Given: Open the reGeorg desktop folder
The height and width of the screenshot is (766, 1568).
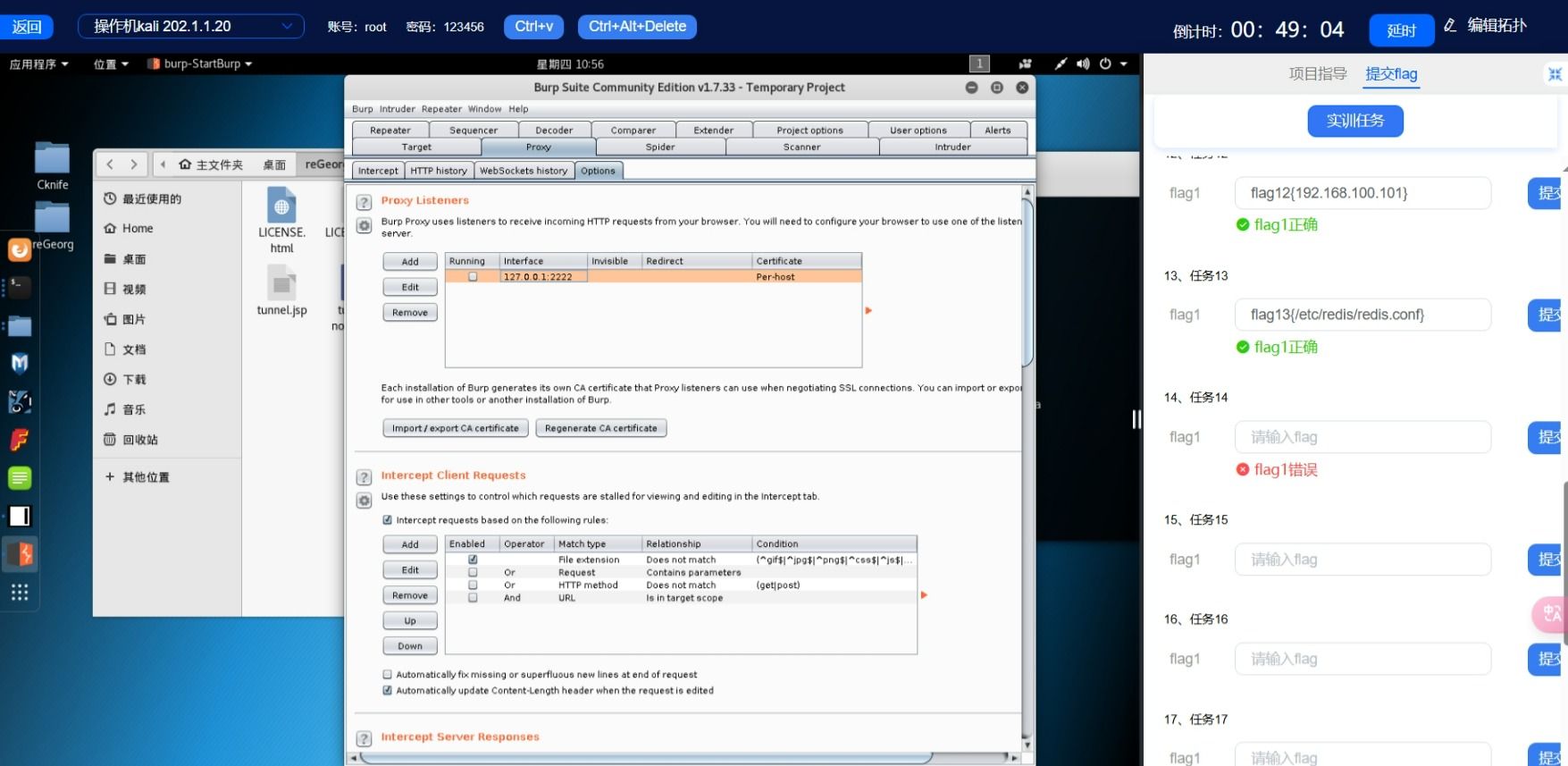Looking at the screenshot, I should click(52, 224).
